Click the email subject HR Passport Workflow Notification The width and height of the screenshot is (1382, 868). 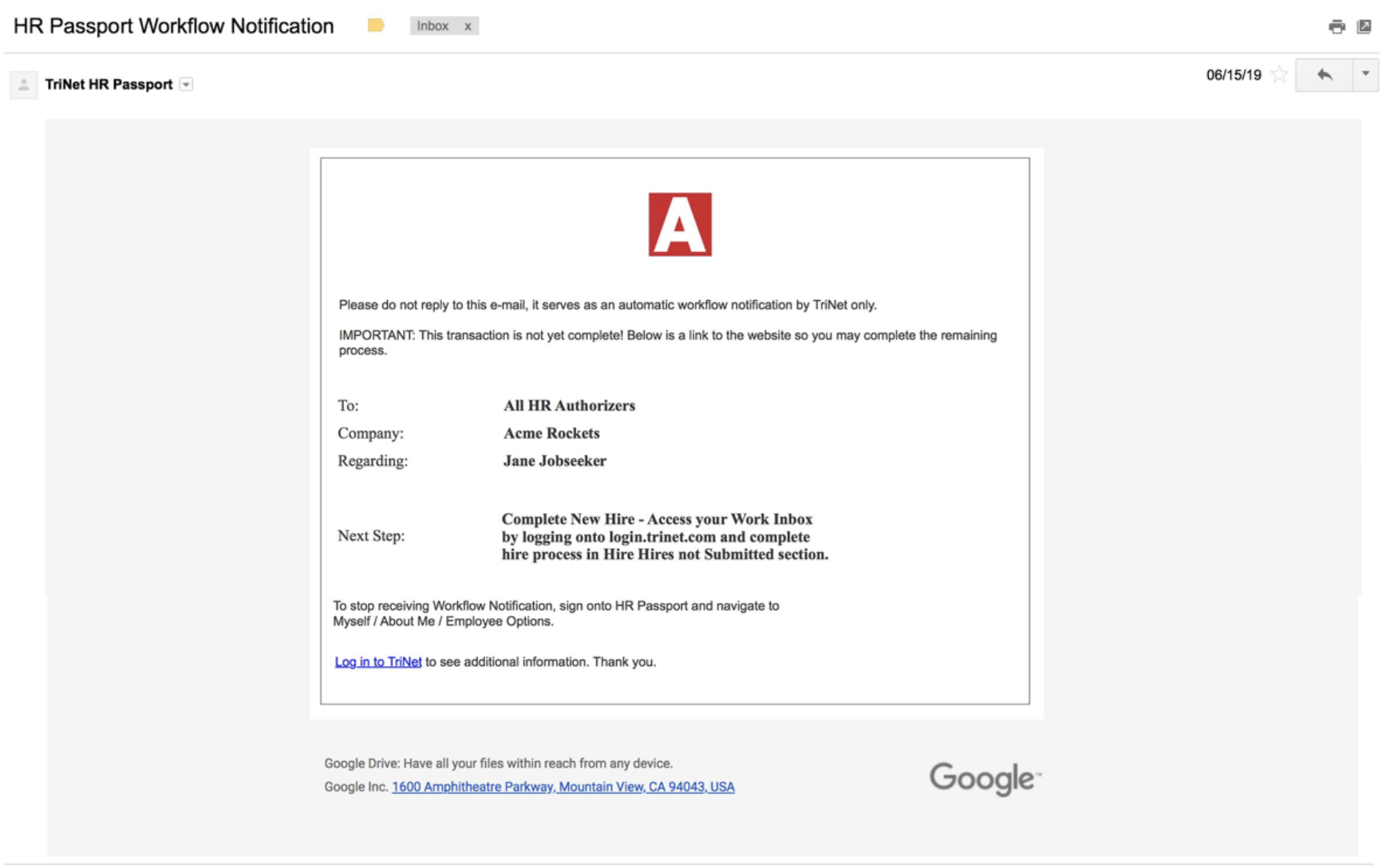[174, 26]
